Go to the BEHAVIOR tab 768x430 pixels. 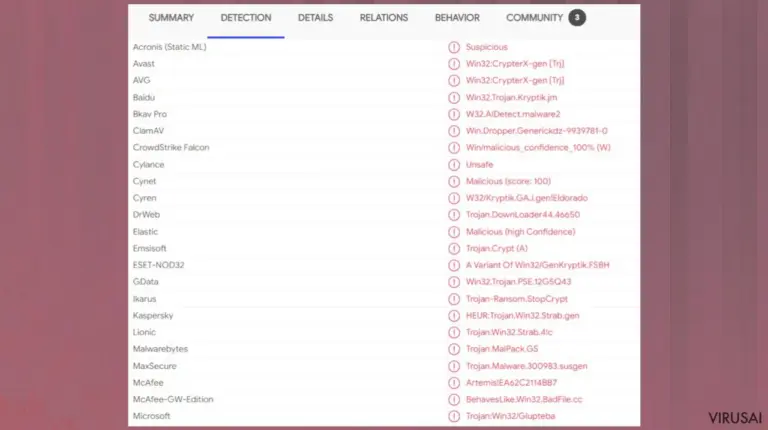(x=457, y=18)
